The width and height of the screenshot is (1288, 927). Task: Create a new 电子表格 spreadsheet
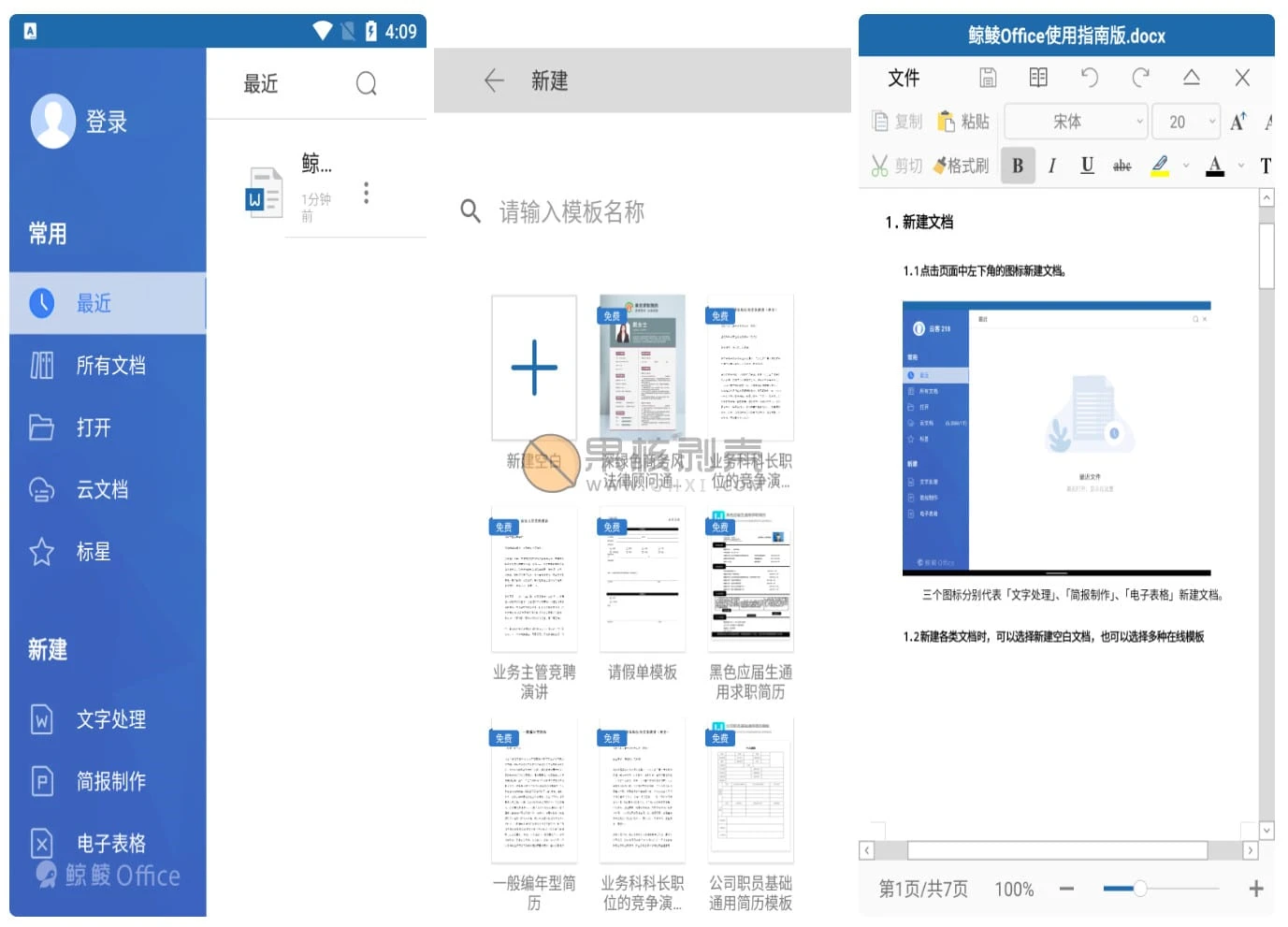108,843
